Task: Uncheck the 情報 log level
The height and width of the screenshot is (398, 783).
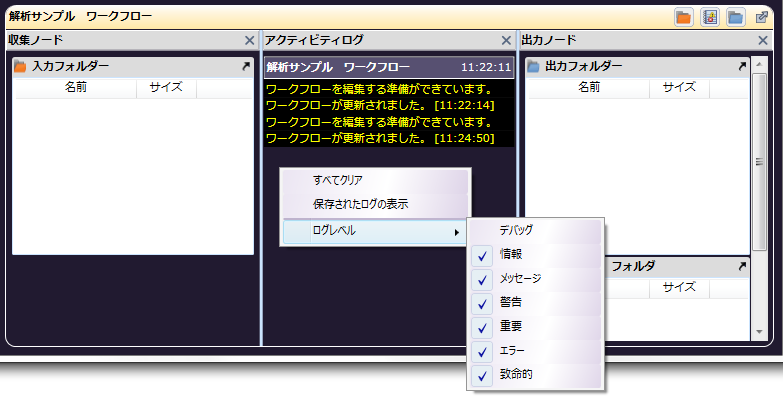Action: pos(536,255)
